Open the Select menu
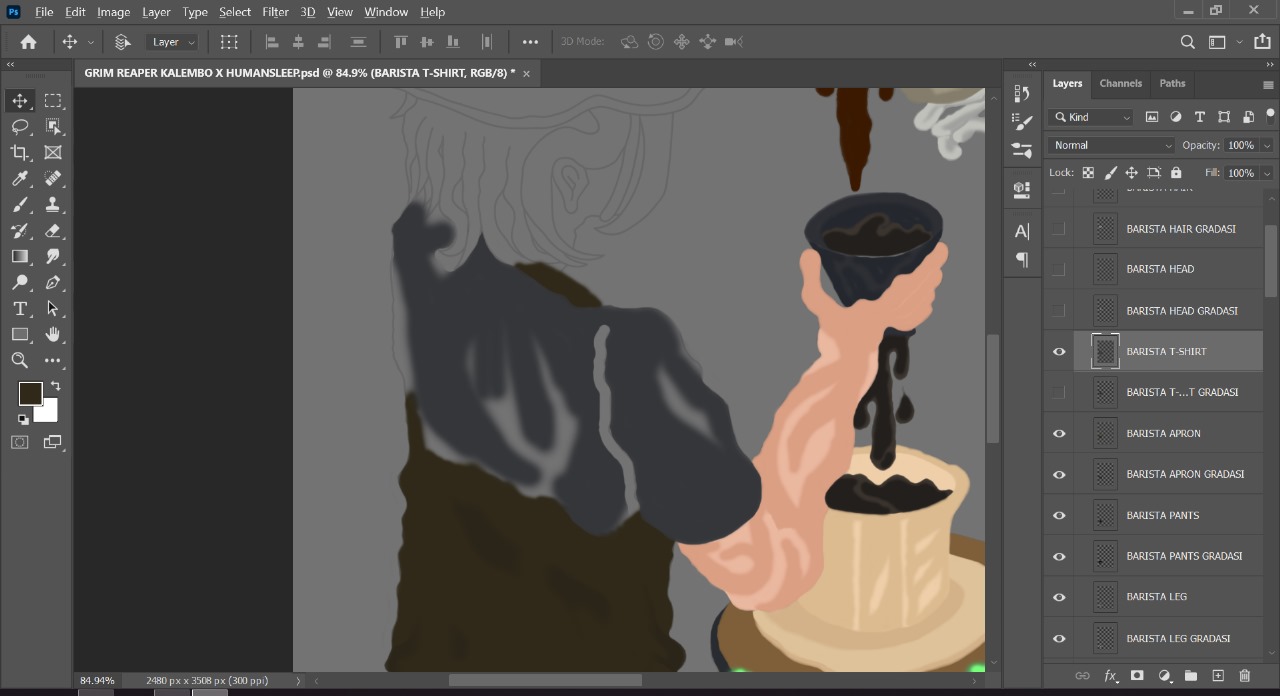Viewport: 1280px width, 696px height. (x=235, y=12)
